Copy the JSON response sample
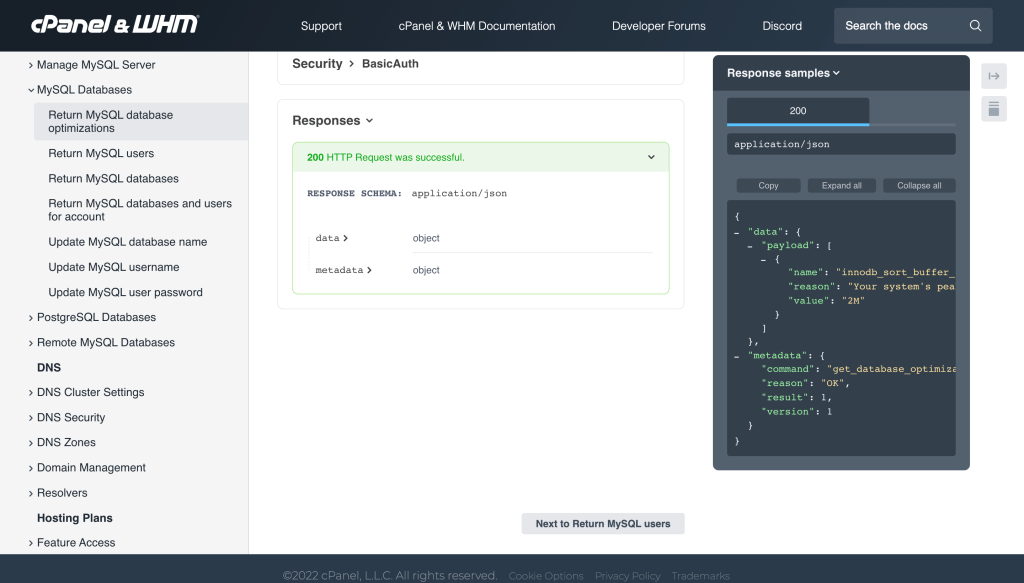This screenshot has width=1024, height=583. tap(768, 186)
